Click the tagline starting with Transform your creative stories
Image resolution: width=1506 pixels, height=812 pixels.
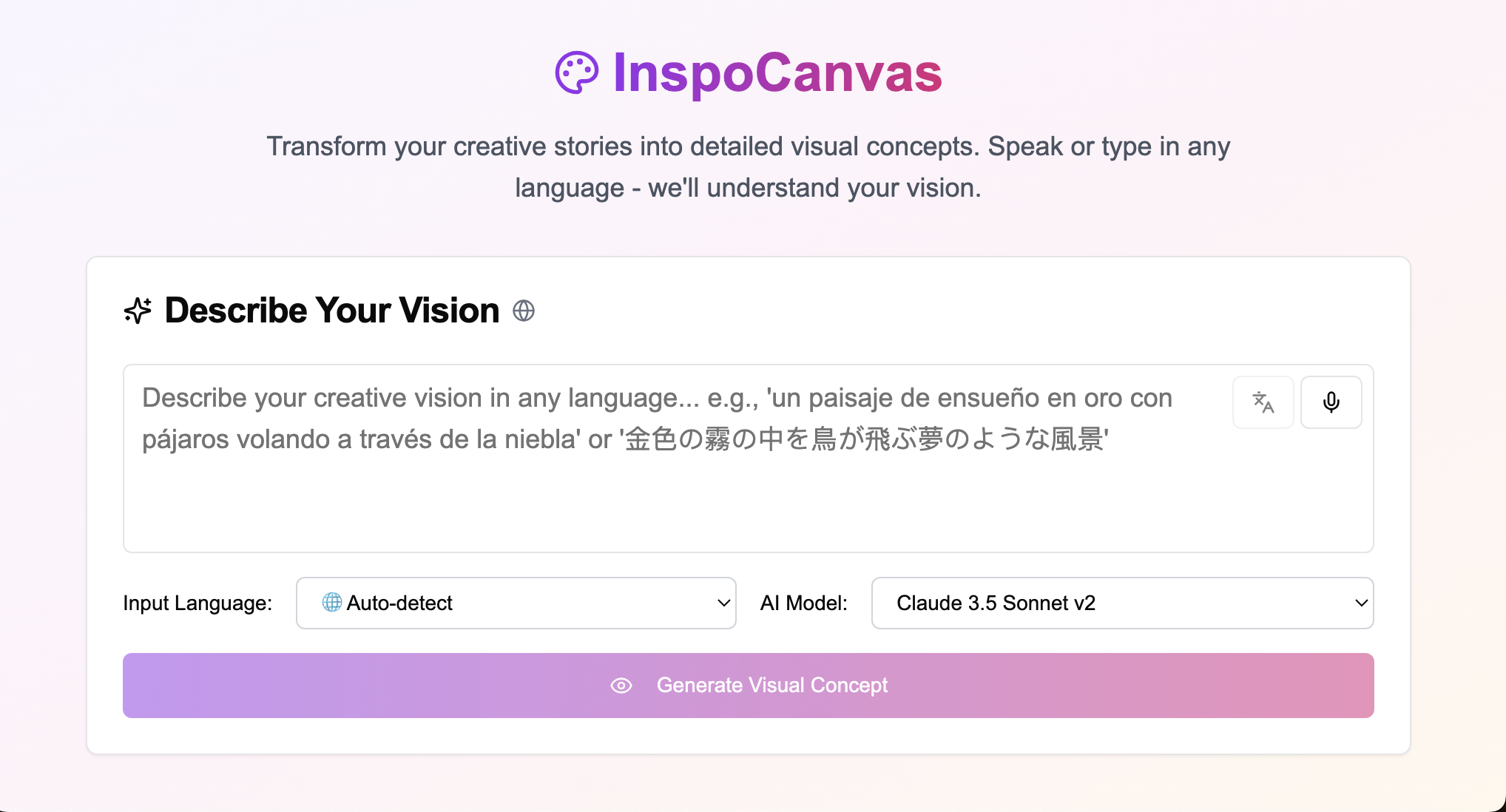pyautogui.click(x=749, y=167)
